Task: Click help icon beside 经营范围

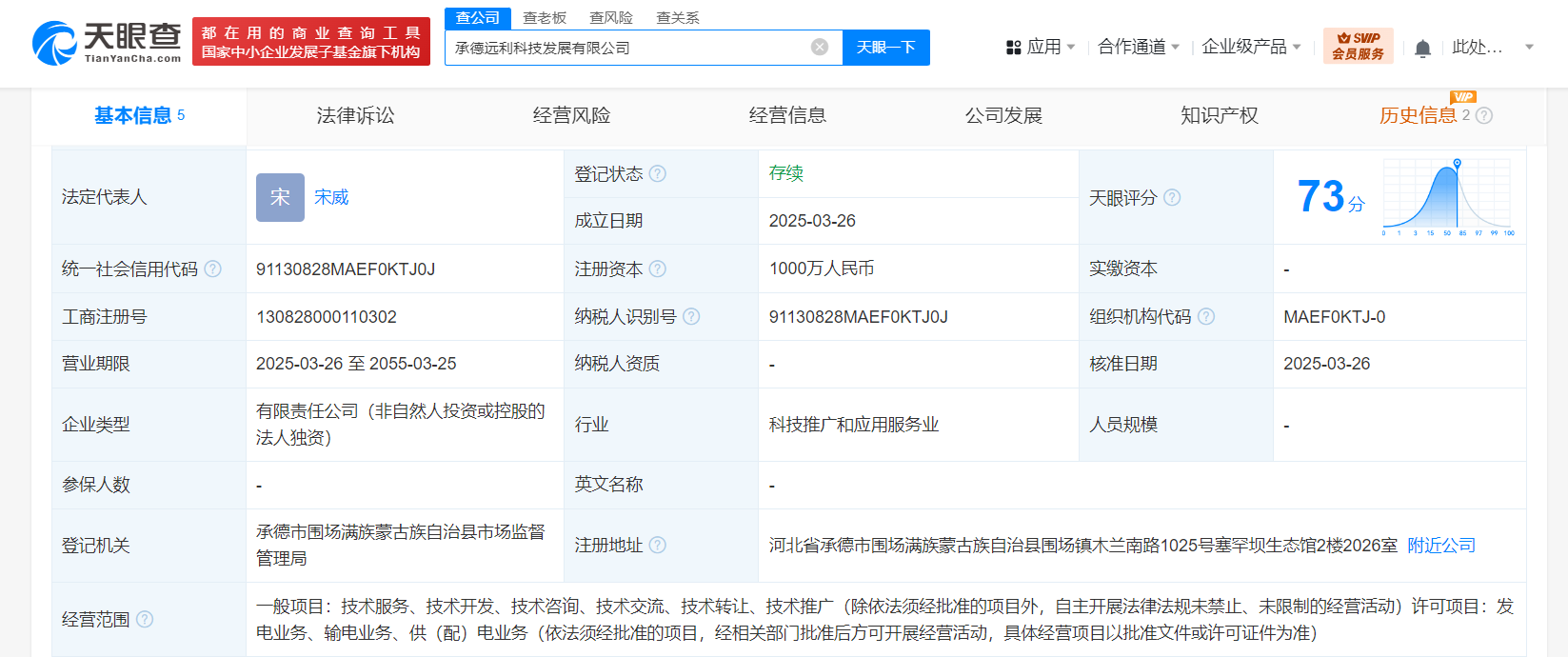Action: pyautogui.click(x=145, y=620)
